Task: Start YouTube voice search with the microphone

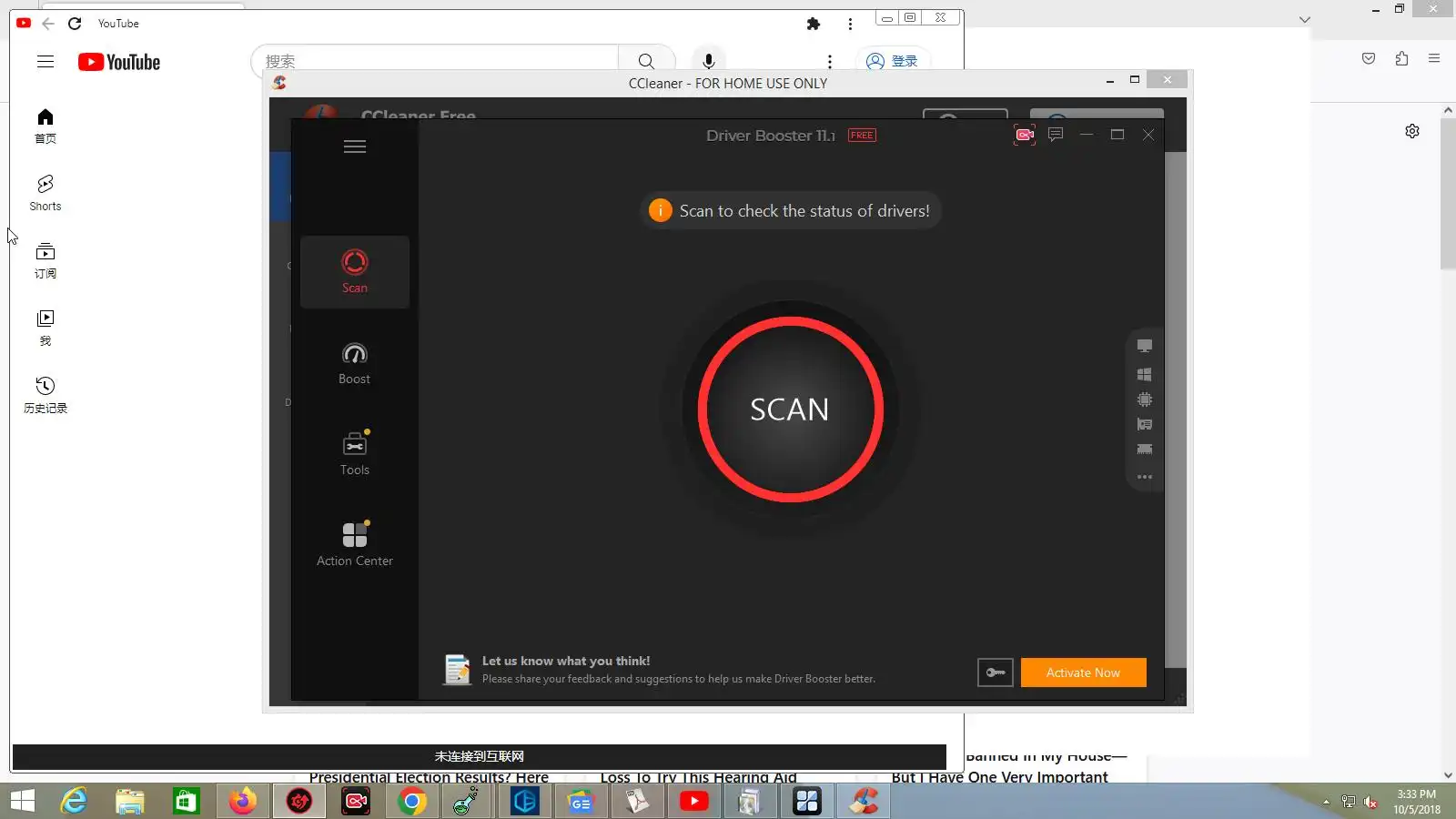Action: 709,61
